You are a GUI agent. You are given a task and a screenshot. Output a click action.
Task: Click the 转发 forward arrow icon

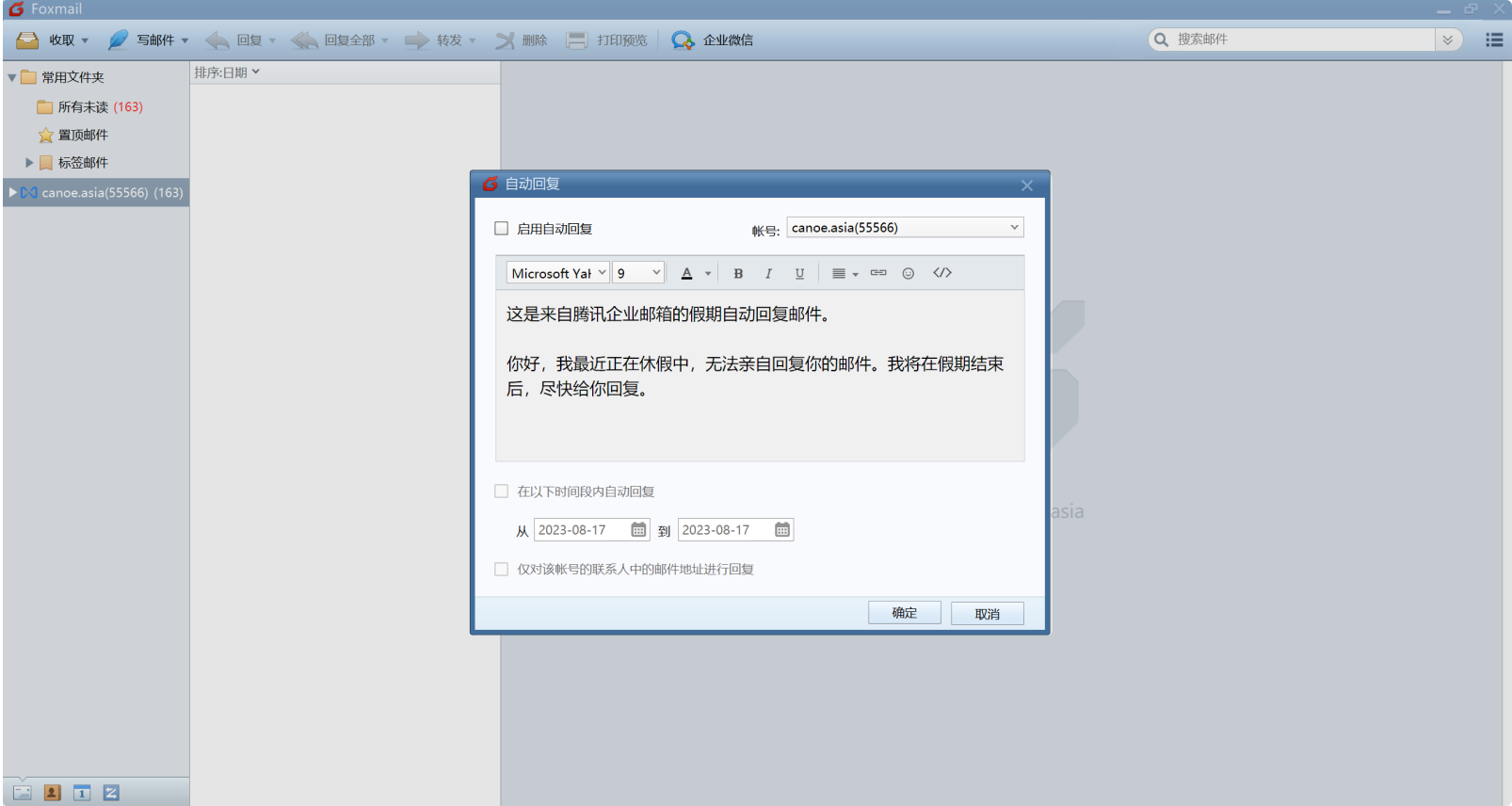pyautogui.click(x=417, y=40)
